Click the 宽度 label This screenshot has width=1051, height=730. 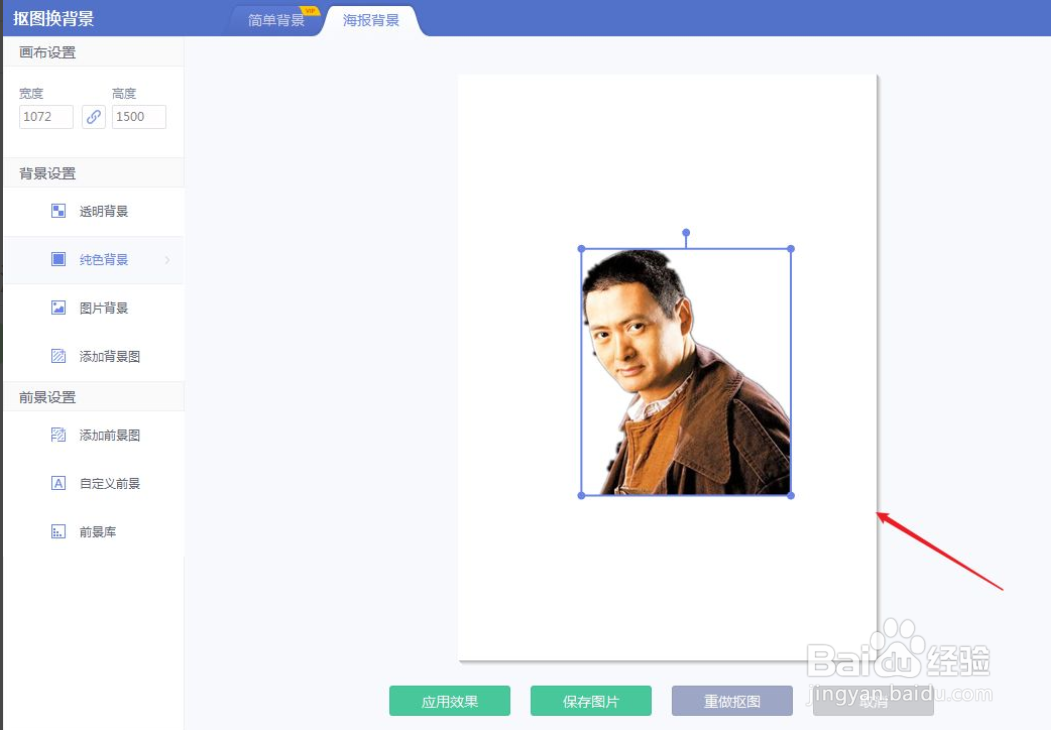pyautogui.click(x=31, y=93)
